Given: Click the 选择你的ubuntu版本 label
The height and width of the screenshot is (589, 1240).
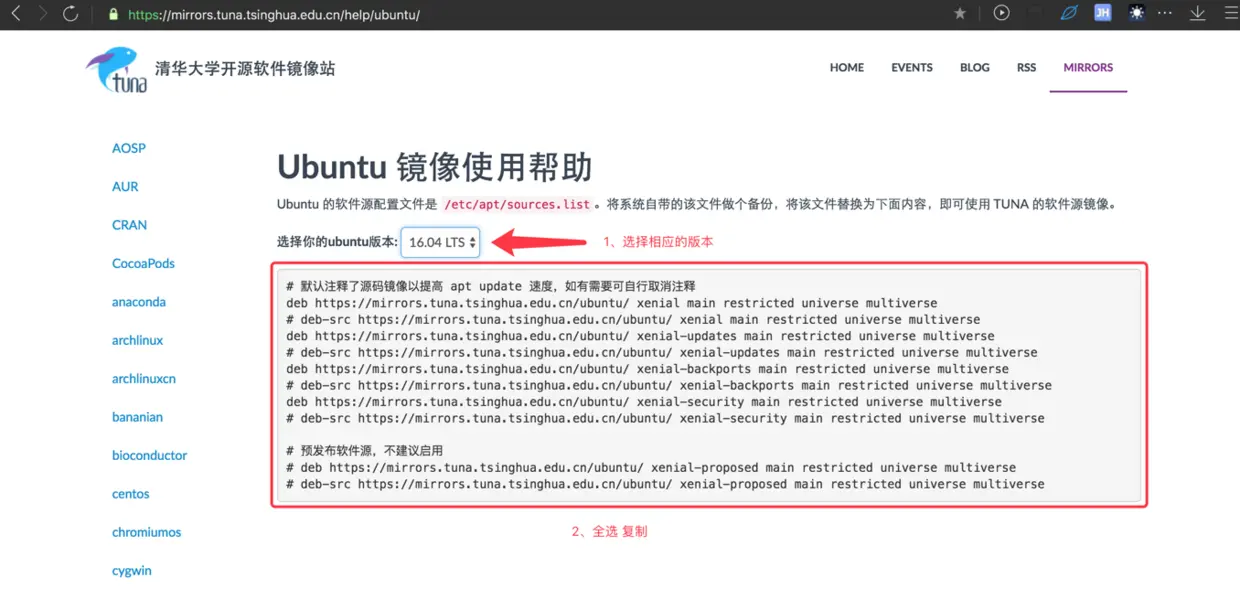Looking at the screenshot, I should click(337, 242).
